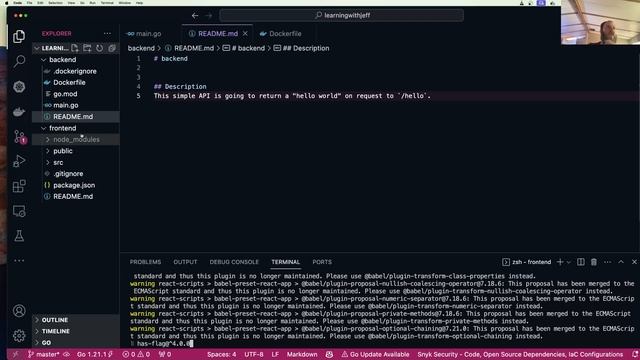Change encoding via UTF-8 status item
The height and width of the screenshot is (360, 640).
click(x=254, y=354)
